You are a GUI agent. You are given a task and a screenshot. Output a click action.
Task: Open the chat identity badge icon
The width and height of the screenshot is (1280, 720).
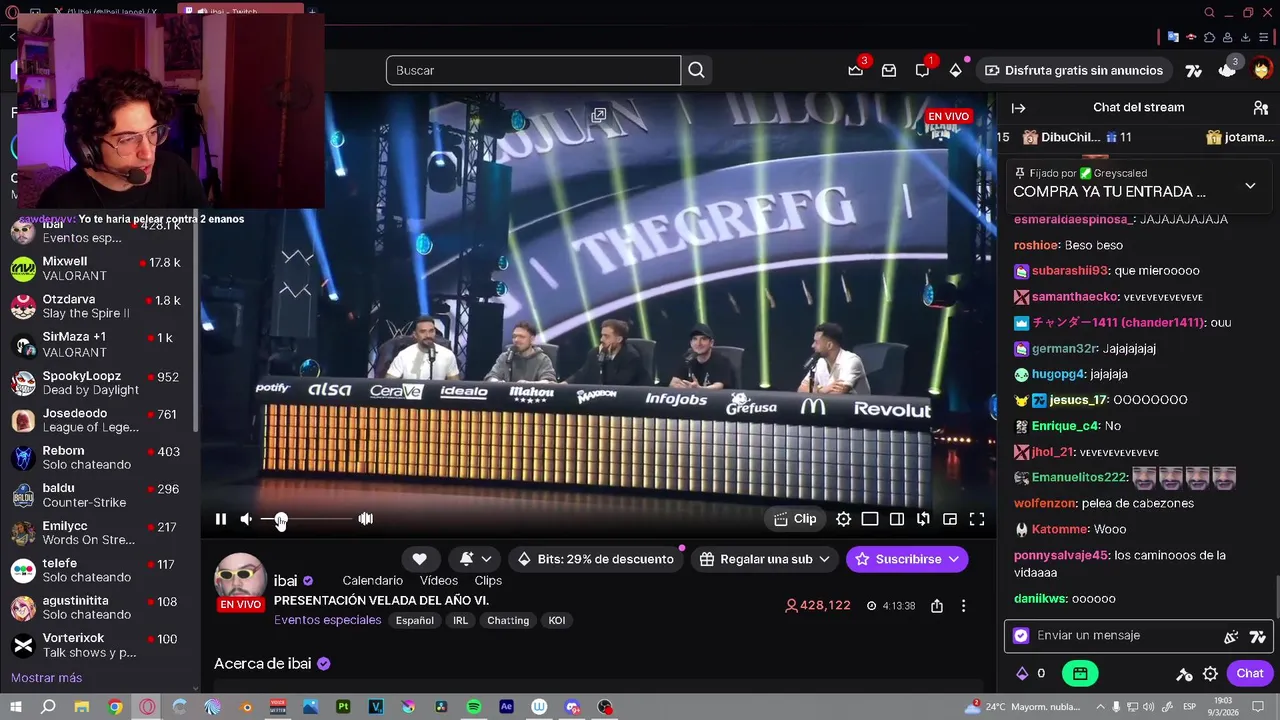tap(1021, 636)
